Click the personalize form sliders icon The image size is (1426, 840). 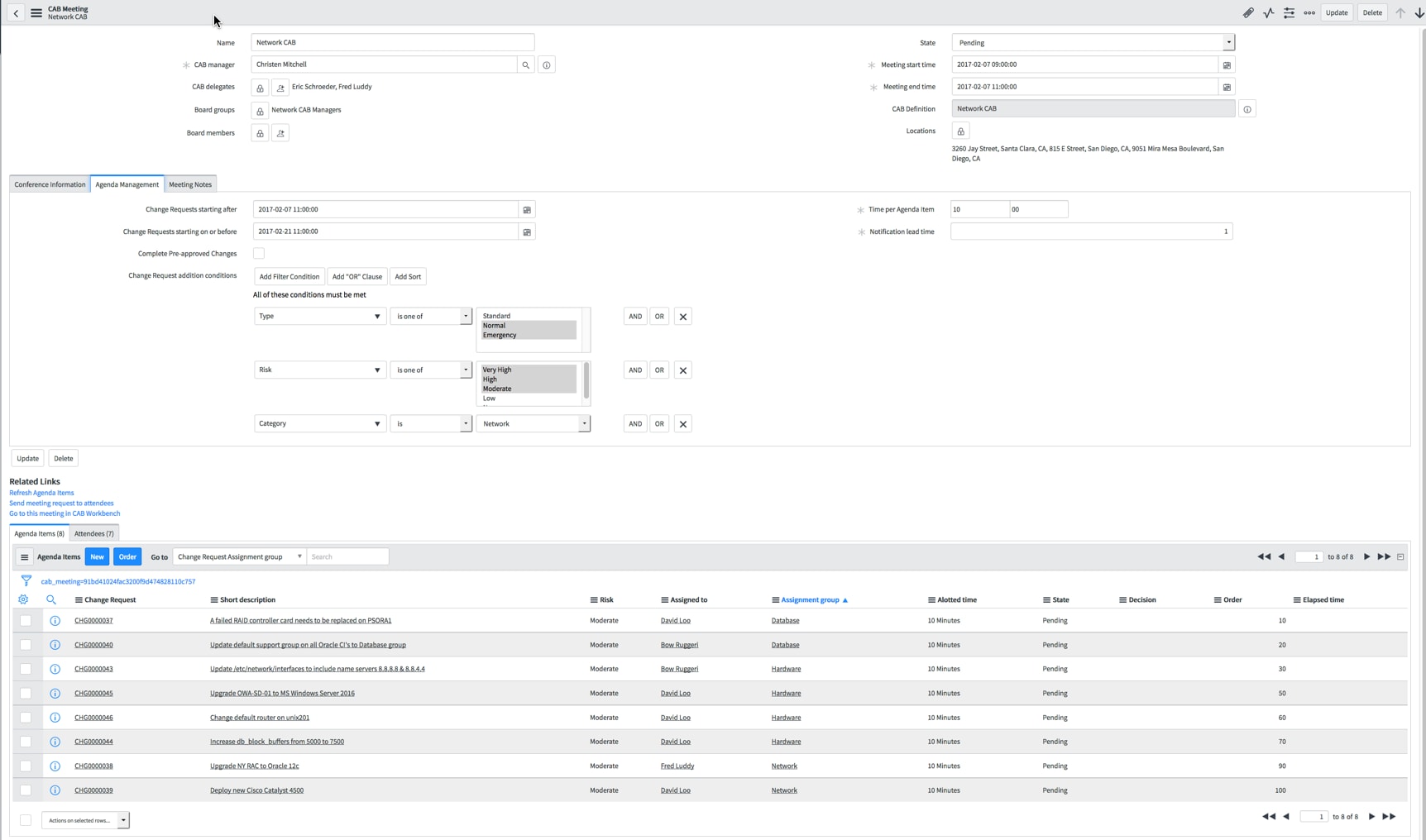1289,12
